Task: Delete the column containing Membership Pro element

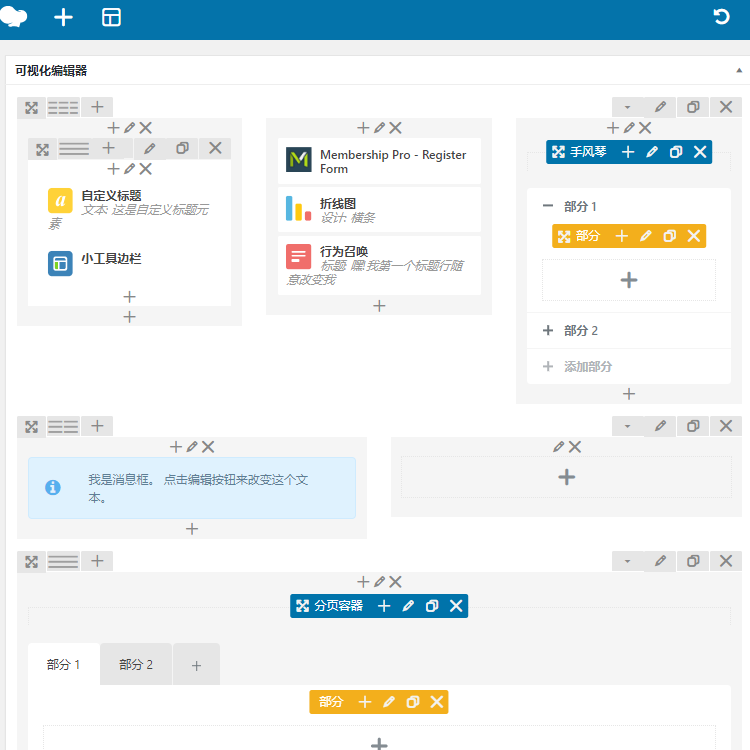Action: pos(396,128)
